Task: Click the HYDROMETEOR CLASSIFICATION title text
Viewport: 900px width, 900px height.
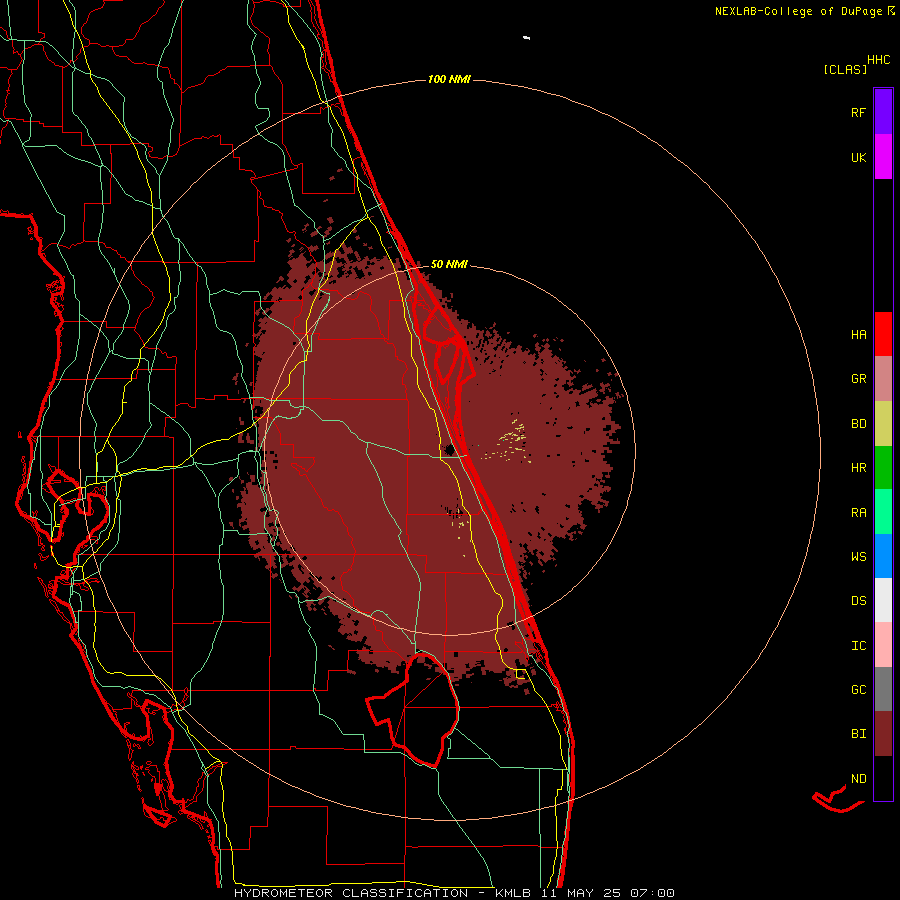Action: (351, 893)
